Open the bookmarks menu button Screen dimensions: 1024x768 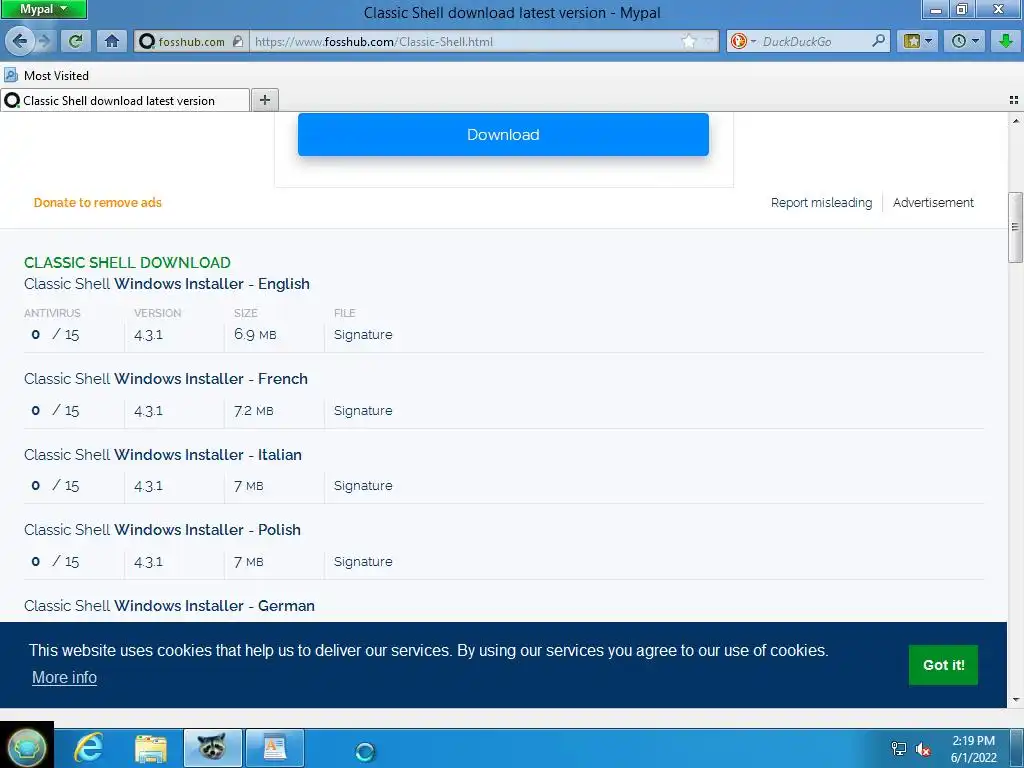918,41
